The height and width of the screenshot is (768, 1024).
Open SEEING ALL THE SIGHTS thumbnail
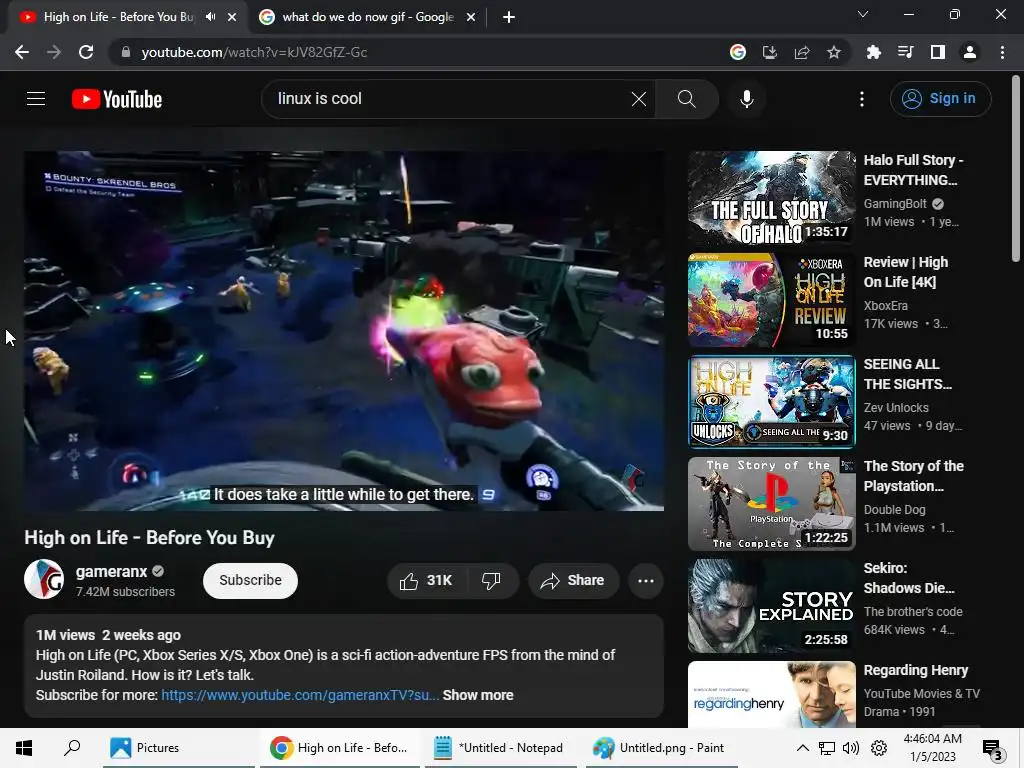coord(772,402)
